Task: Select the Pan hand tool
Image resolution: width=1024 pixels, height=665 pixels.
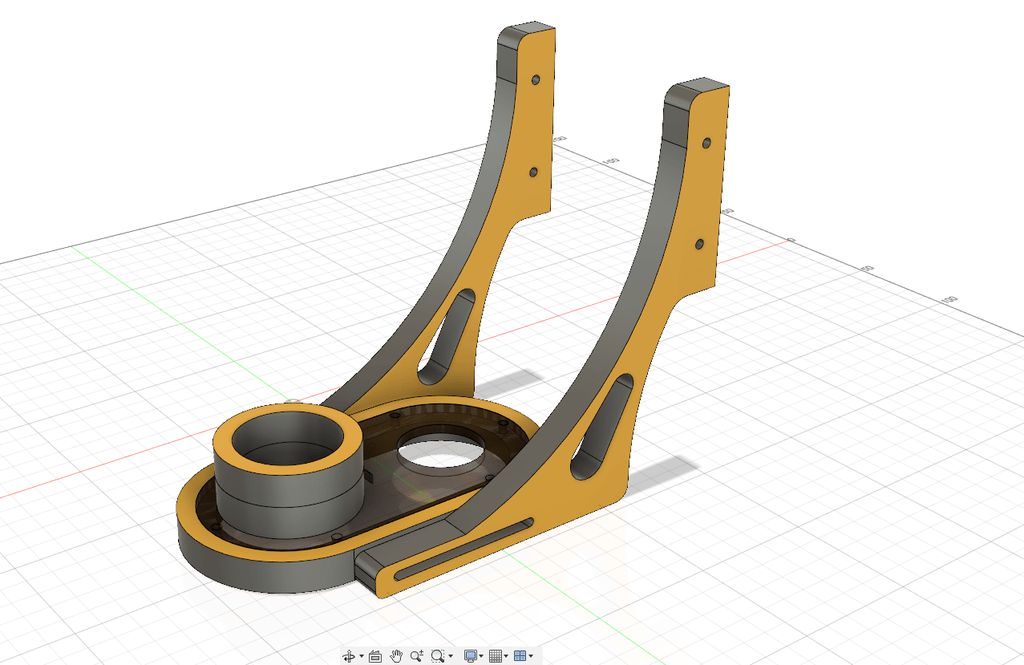Action: click(x=396, y=656)
